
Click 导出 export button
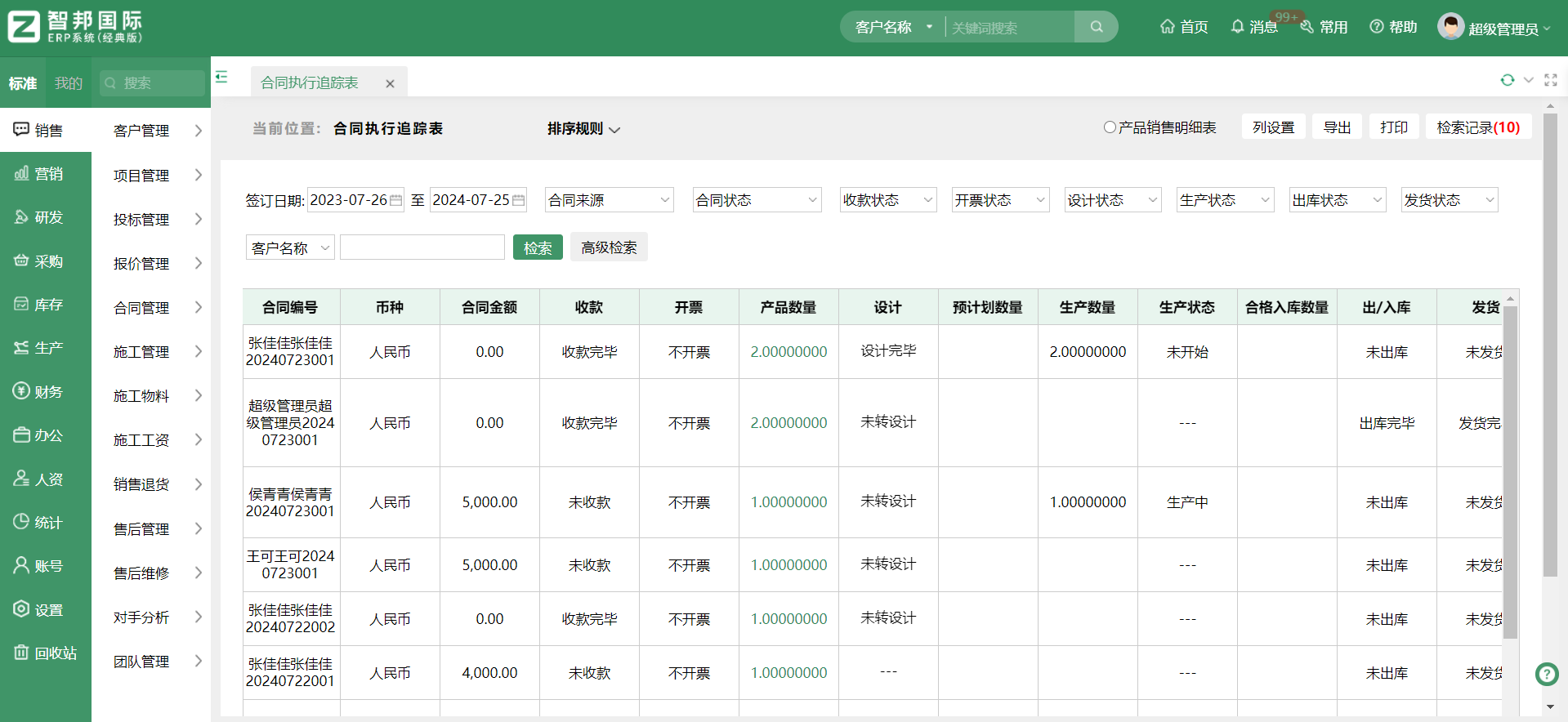[x=1337, y=127]
